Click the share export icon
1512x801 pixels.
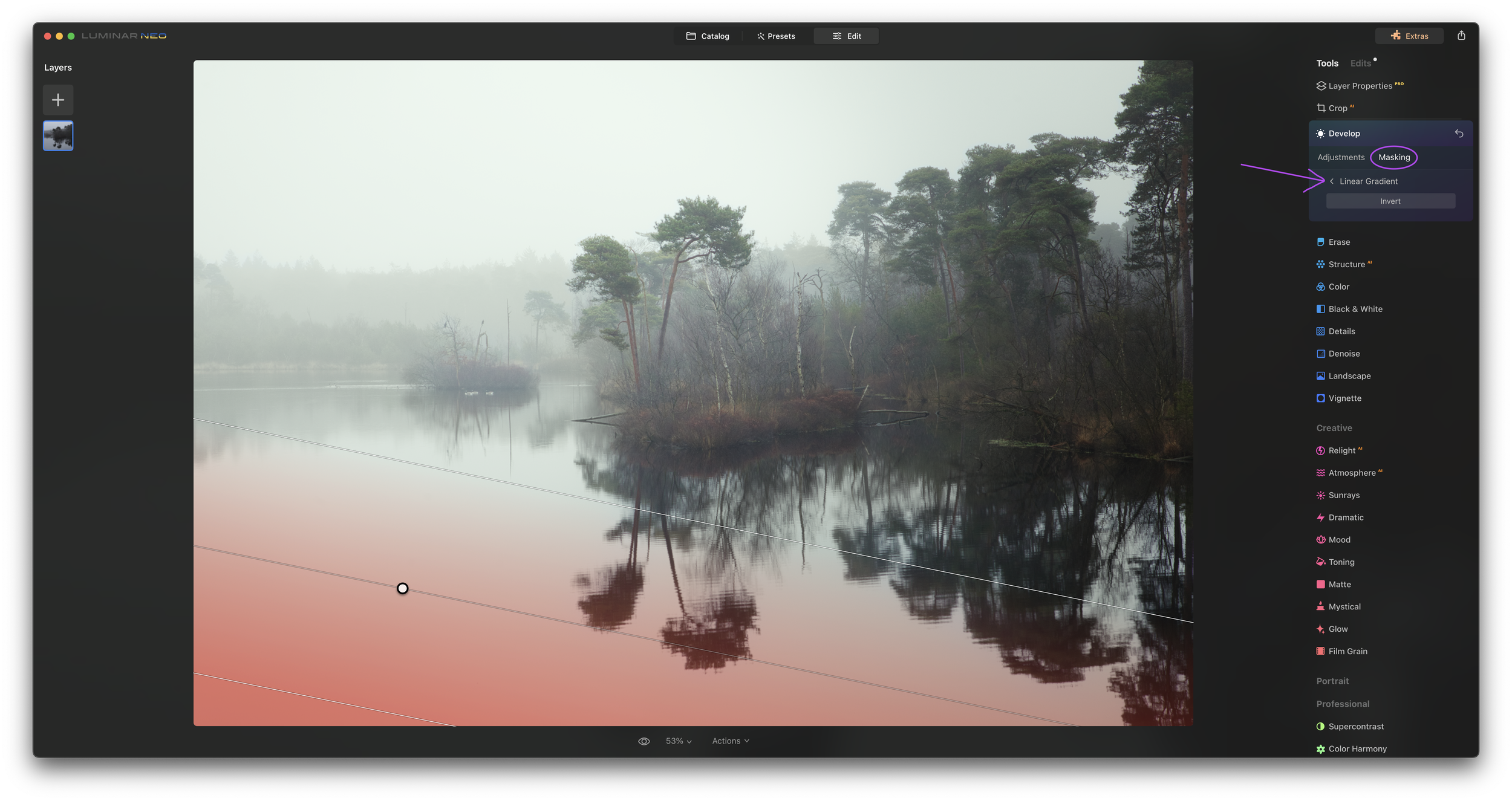pos(1461,36)
